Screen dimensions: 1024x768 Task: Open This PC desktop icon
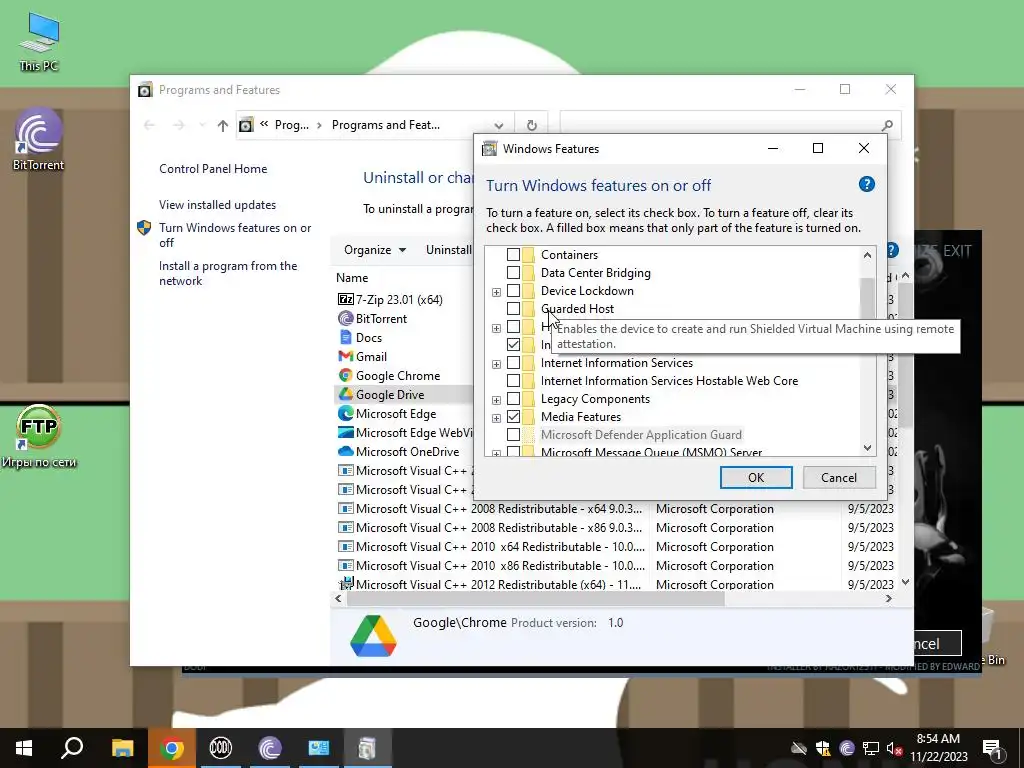click(x=39, y=42)
